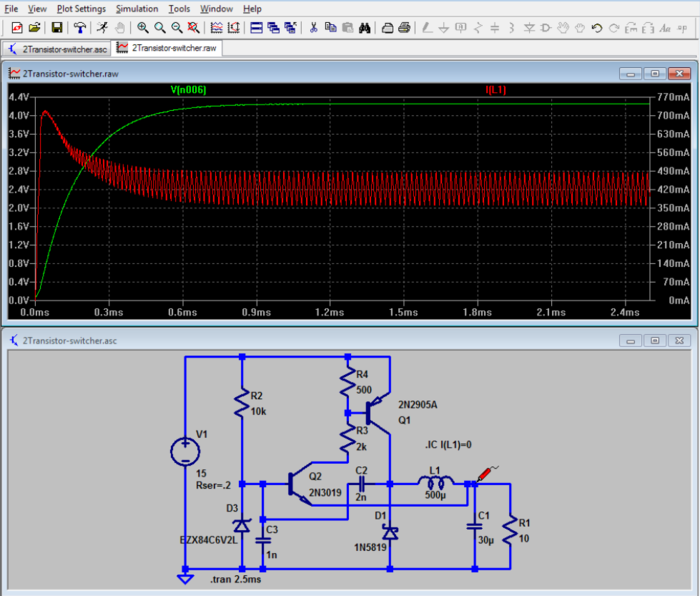Viewport: 700px width, 596px height.
Task: Open the Simulation menu
Action: pos(137,9)
